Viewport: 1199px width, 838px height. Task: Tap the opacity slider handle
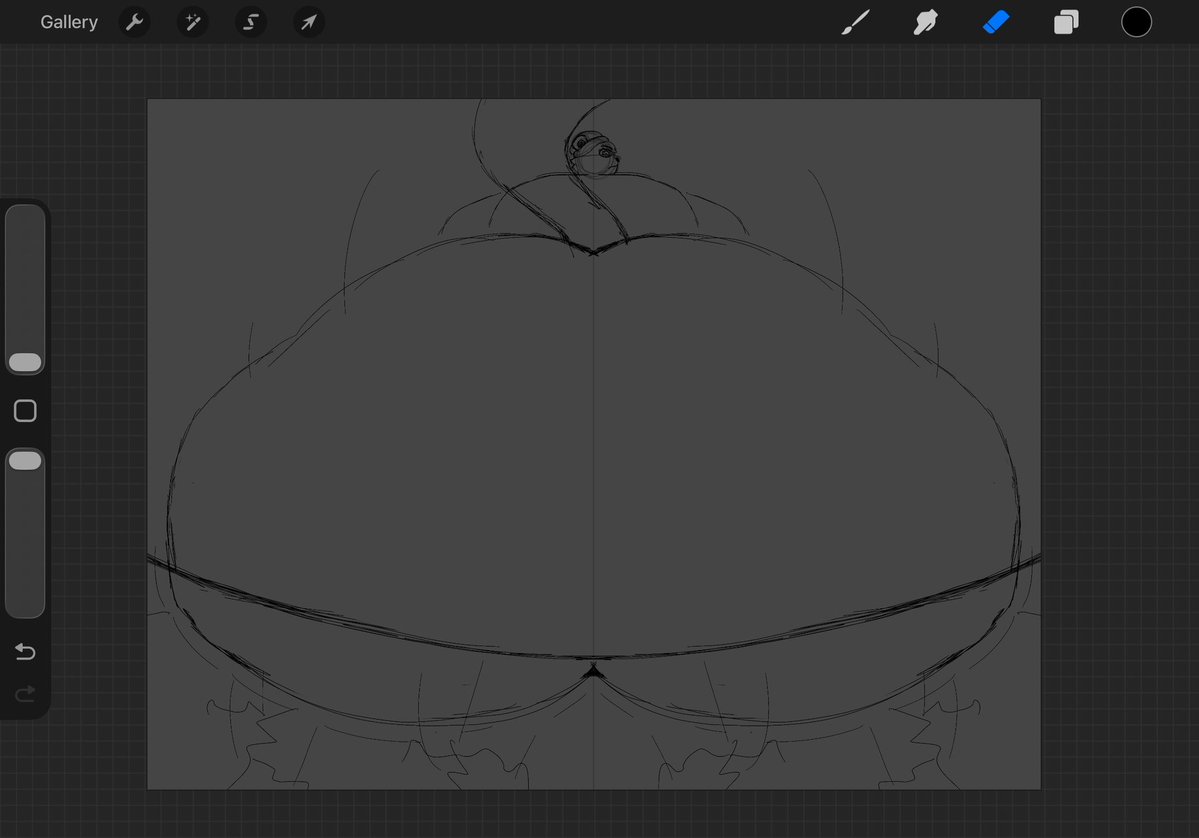(x=25, y=460)
